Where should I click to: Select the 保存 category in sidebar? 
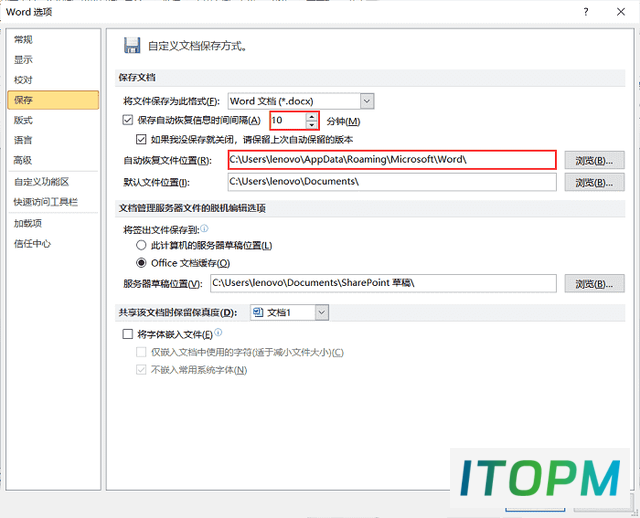[x=53, y=100]
